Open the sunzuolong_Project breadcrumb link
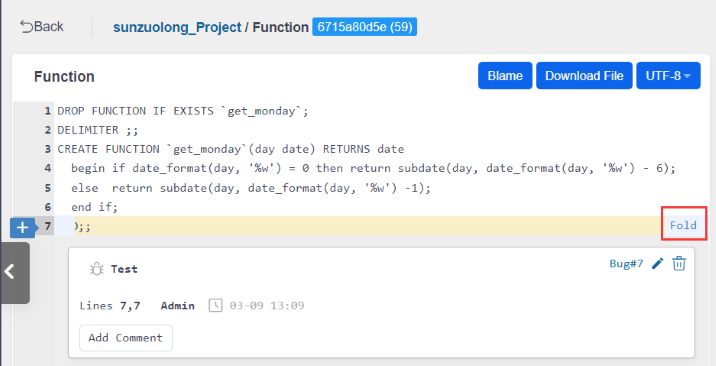The height and width of the screenshot is (366, 716). [x=177, y=27]
